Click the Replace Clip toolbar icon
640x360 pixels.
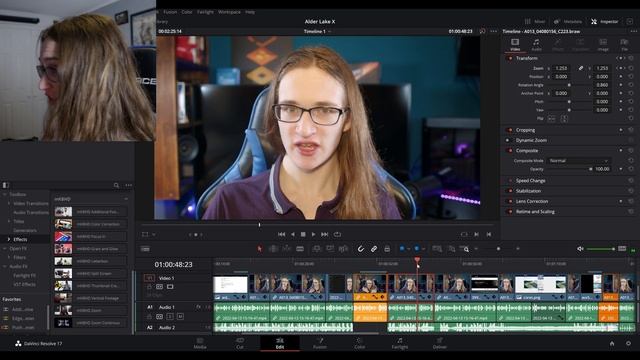pos(343,249)
